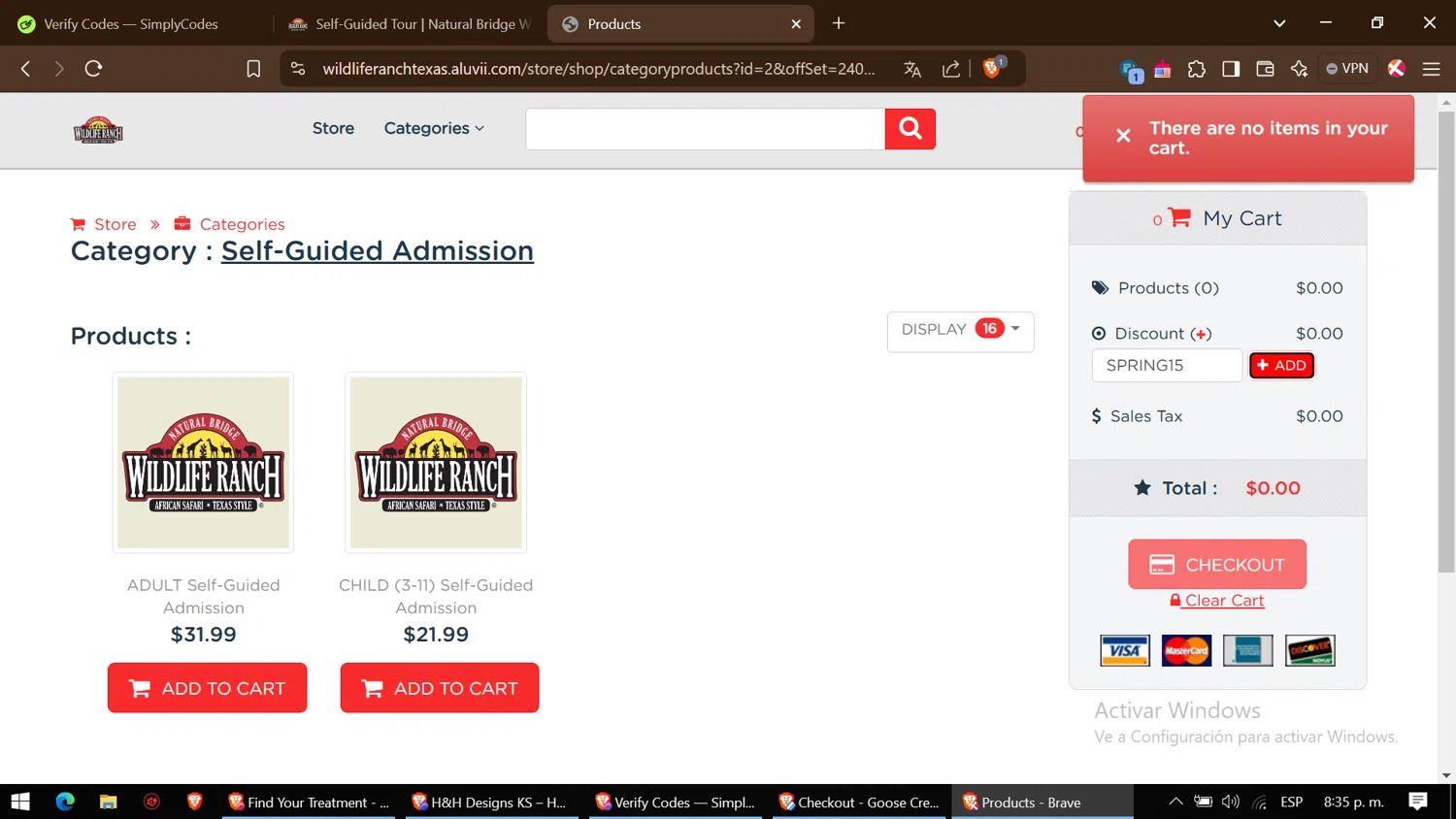
Task: Click the volume speaker tray icon
Action: click(x=1231, y=802)
